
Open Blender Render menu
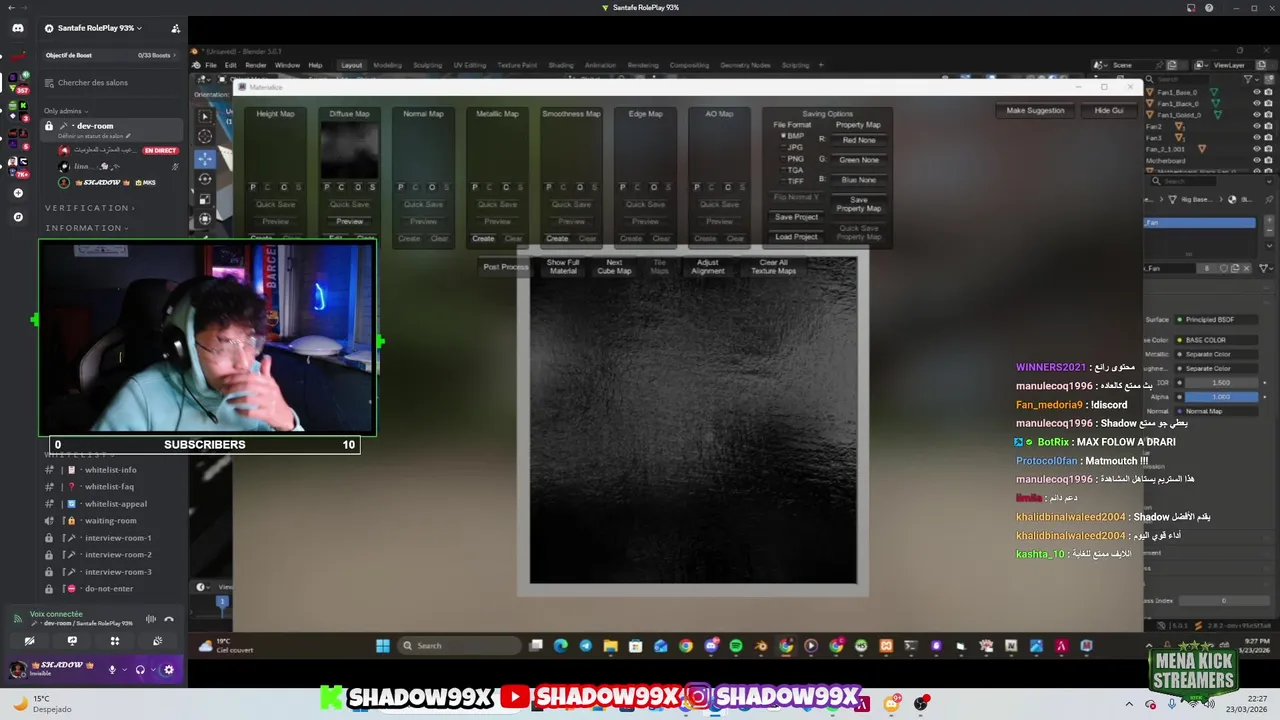pos(256,65)
